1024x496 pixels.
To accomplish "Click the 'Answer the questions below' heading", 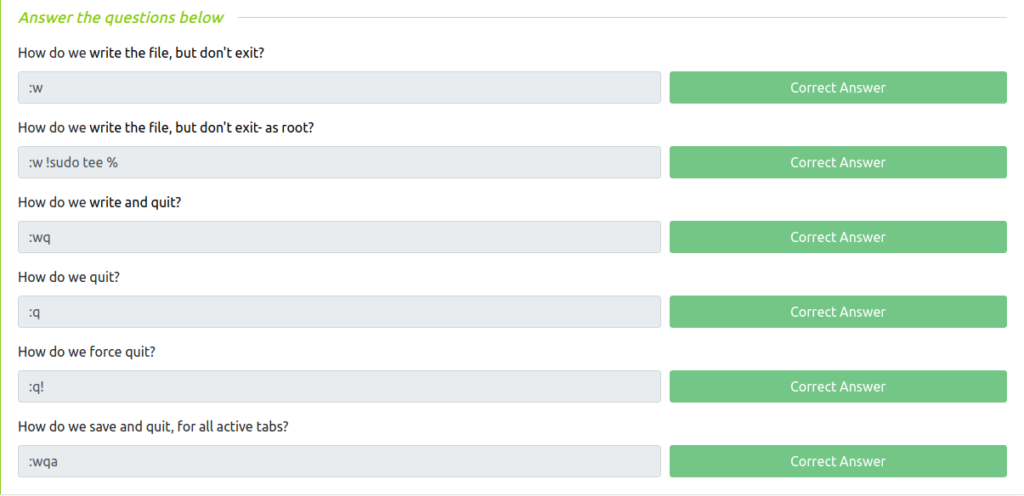I will [x=121, y=18].
